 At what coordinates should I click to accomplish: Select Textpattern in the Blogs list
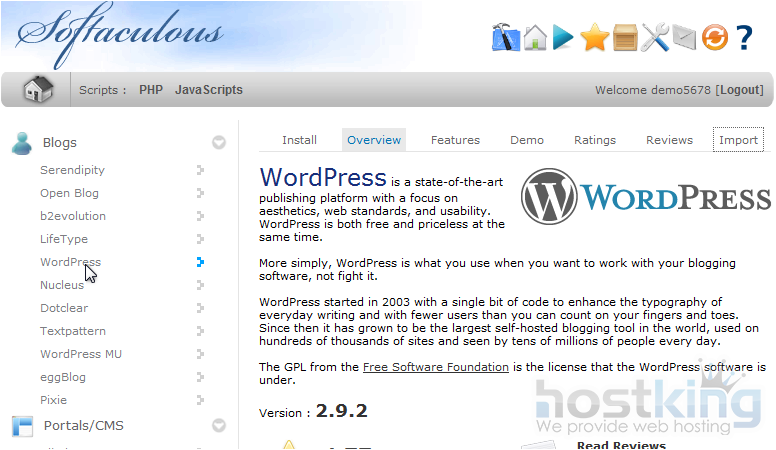click(x=72, y=331)
